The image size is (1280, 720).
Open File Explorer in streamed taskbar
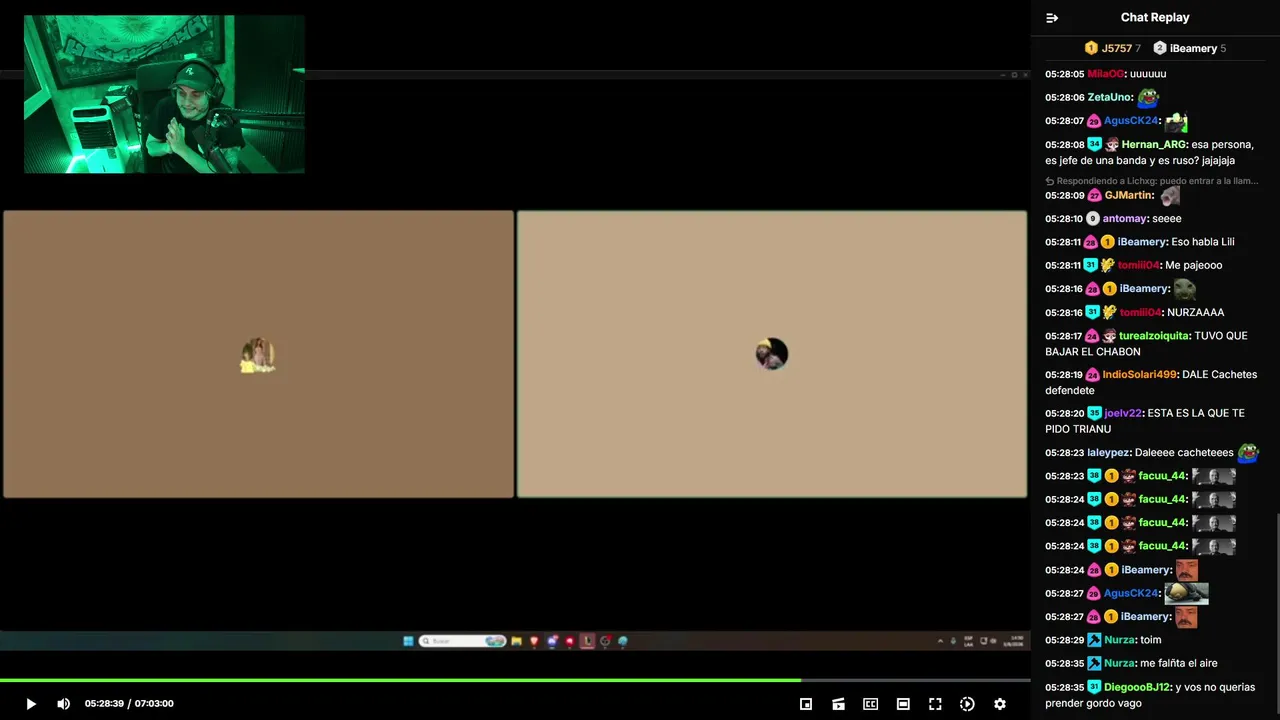tap(516, 641)
